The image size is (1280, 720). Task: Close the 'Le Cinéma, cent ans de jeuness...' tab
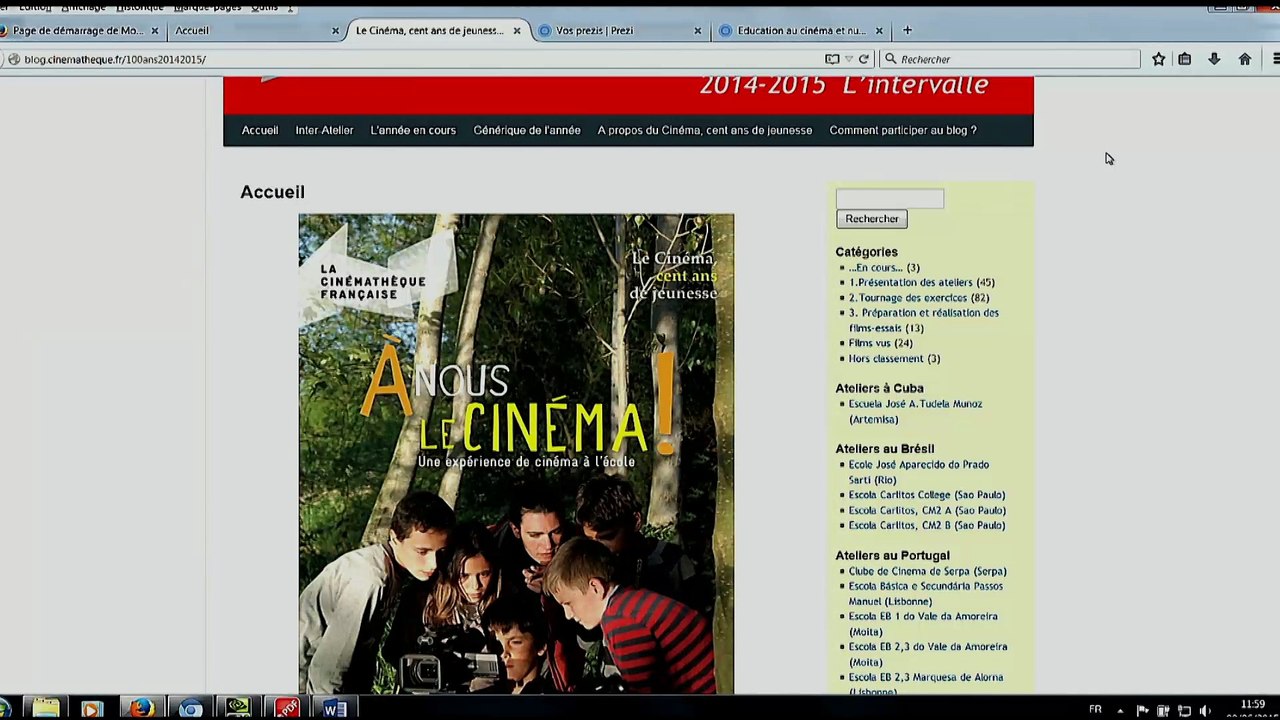tap(517, 31)
